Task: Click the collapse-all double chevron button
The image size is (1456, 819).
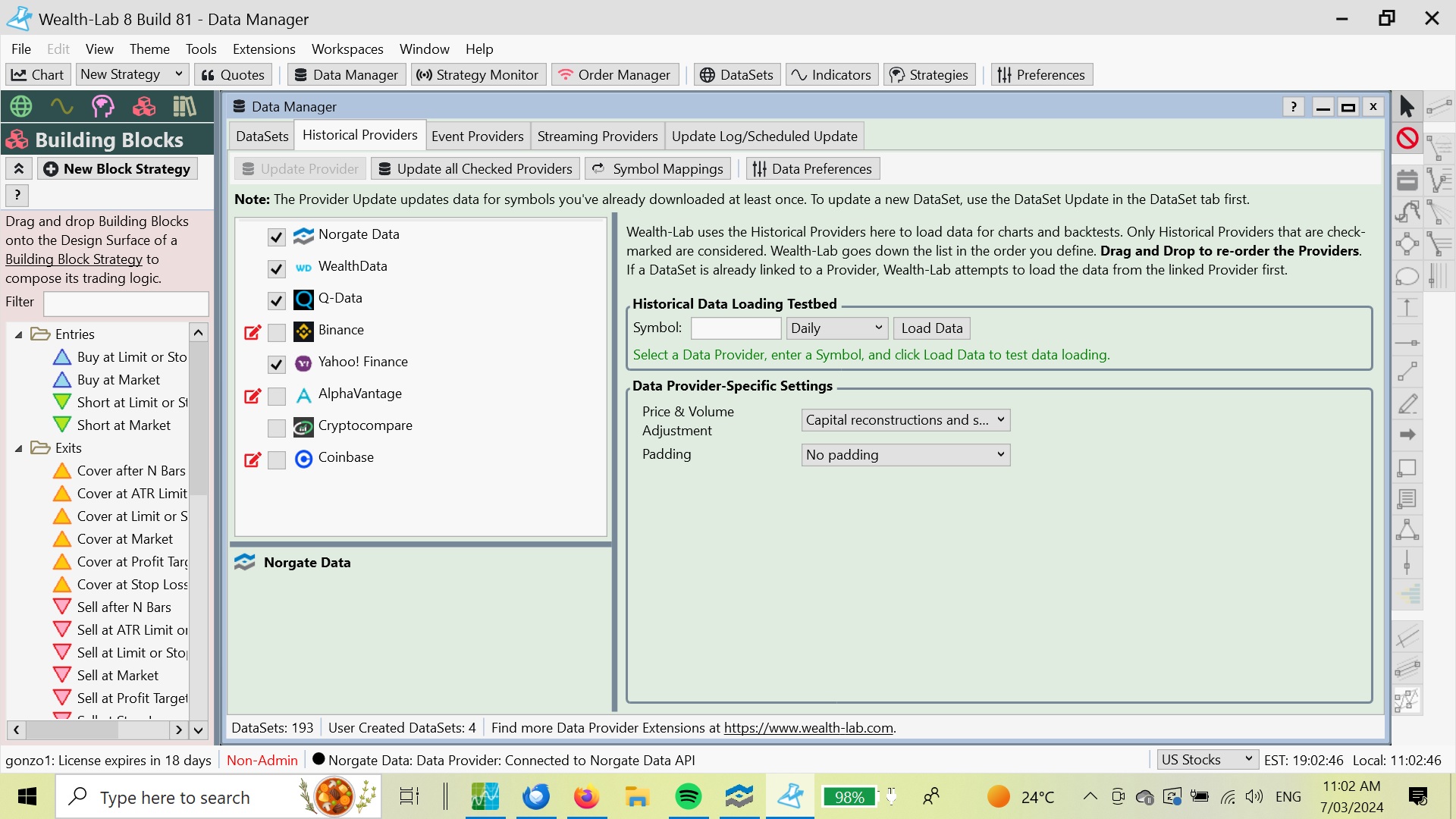Action: pos(19,168)
